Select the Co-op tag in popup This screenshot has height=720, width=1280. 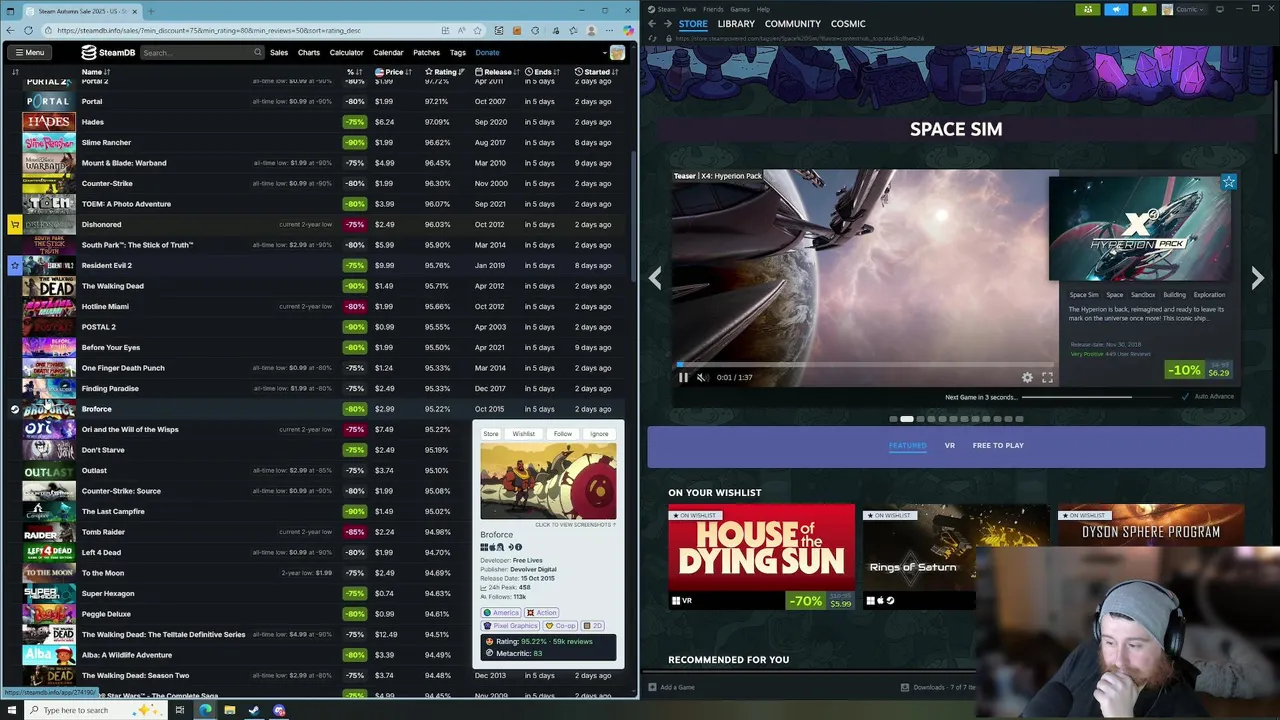coord(561,626)
